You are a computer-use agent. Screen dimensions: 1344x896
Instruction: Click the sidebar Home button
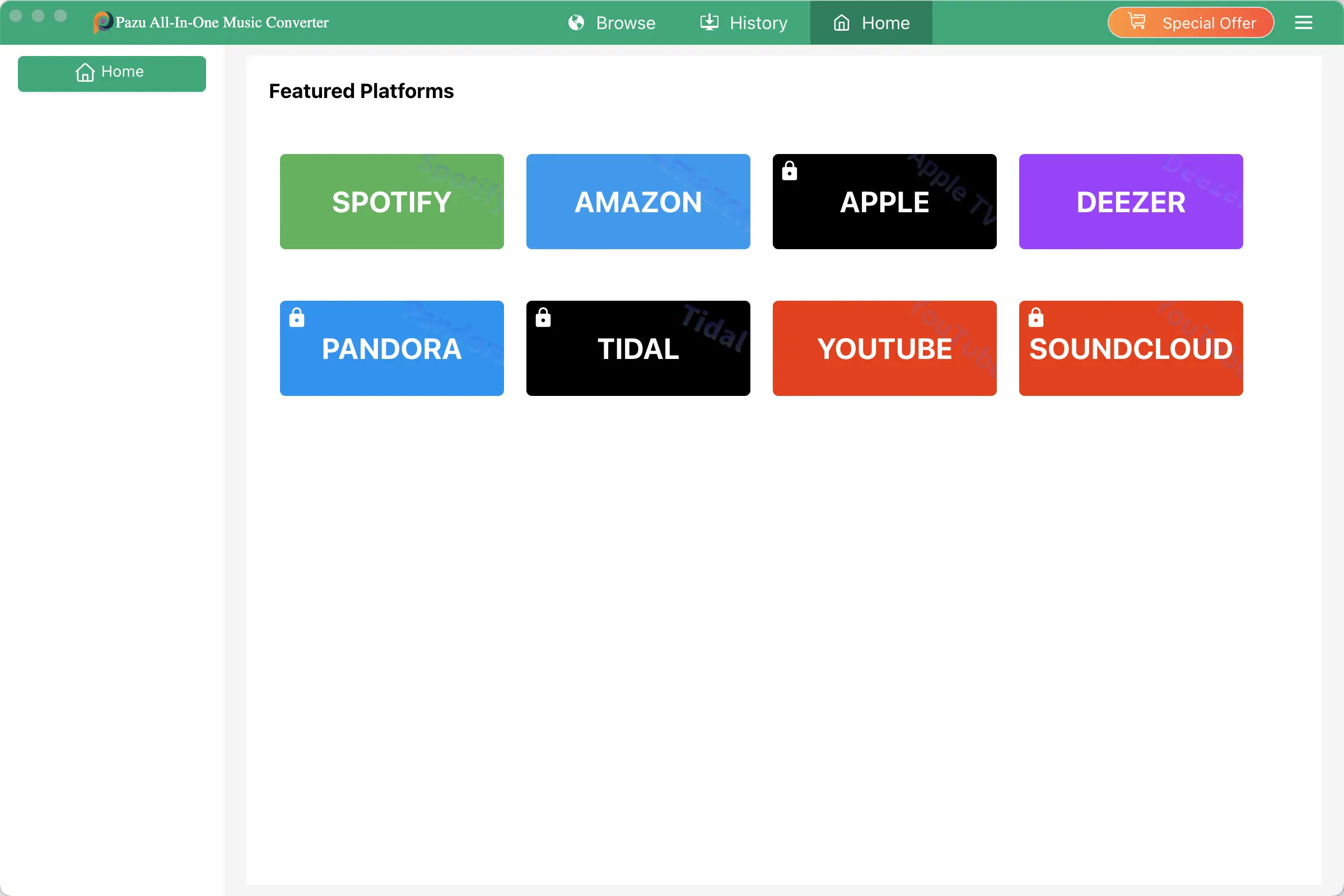point(112,74)
